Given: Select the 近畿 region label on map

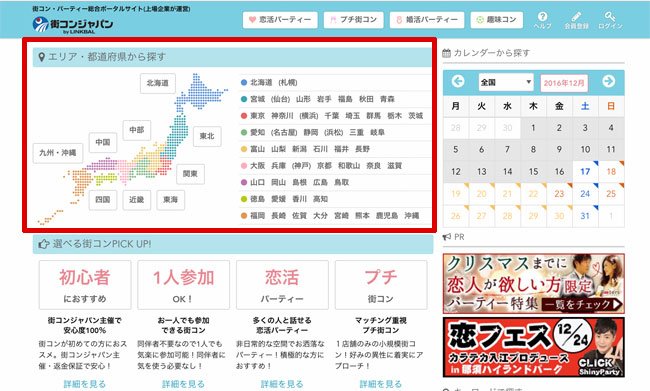Looking at the screenshot, I should tap(136, 200).
